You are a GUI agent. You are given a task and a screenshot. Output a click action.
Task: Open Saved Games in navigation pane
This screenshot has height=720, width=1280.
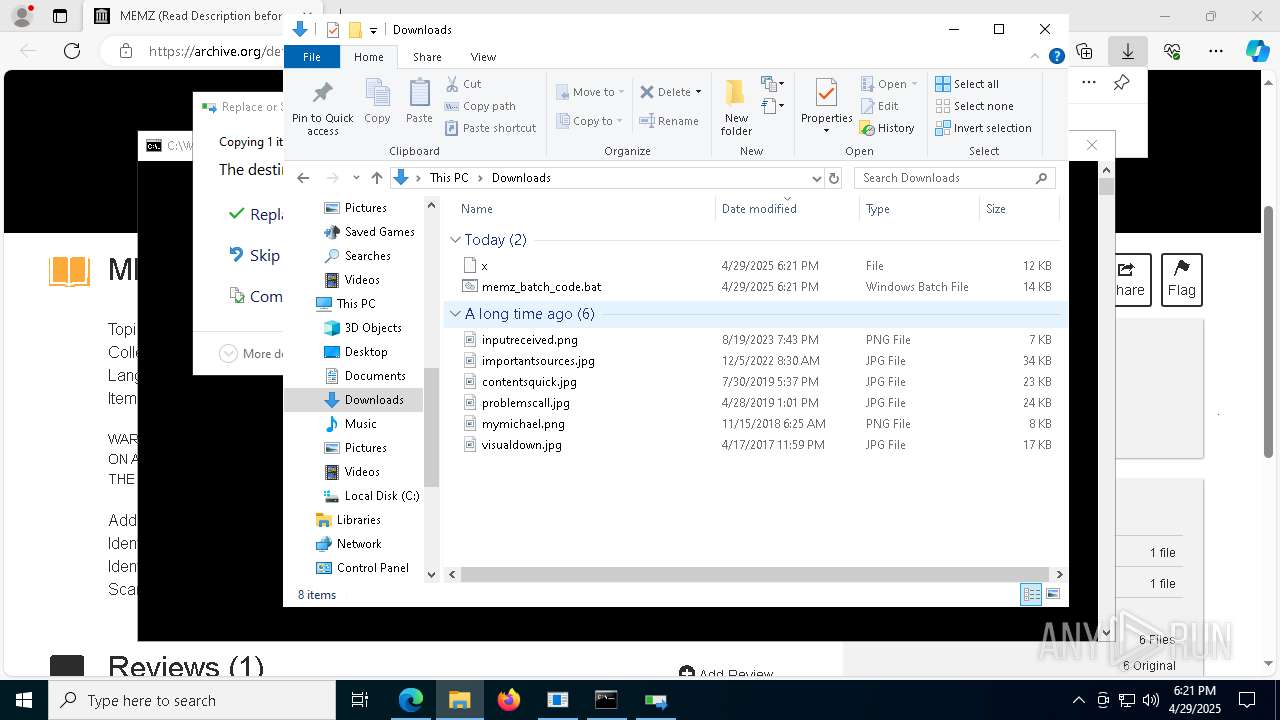(379, 232)
